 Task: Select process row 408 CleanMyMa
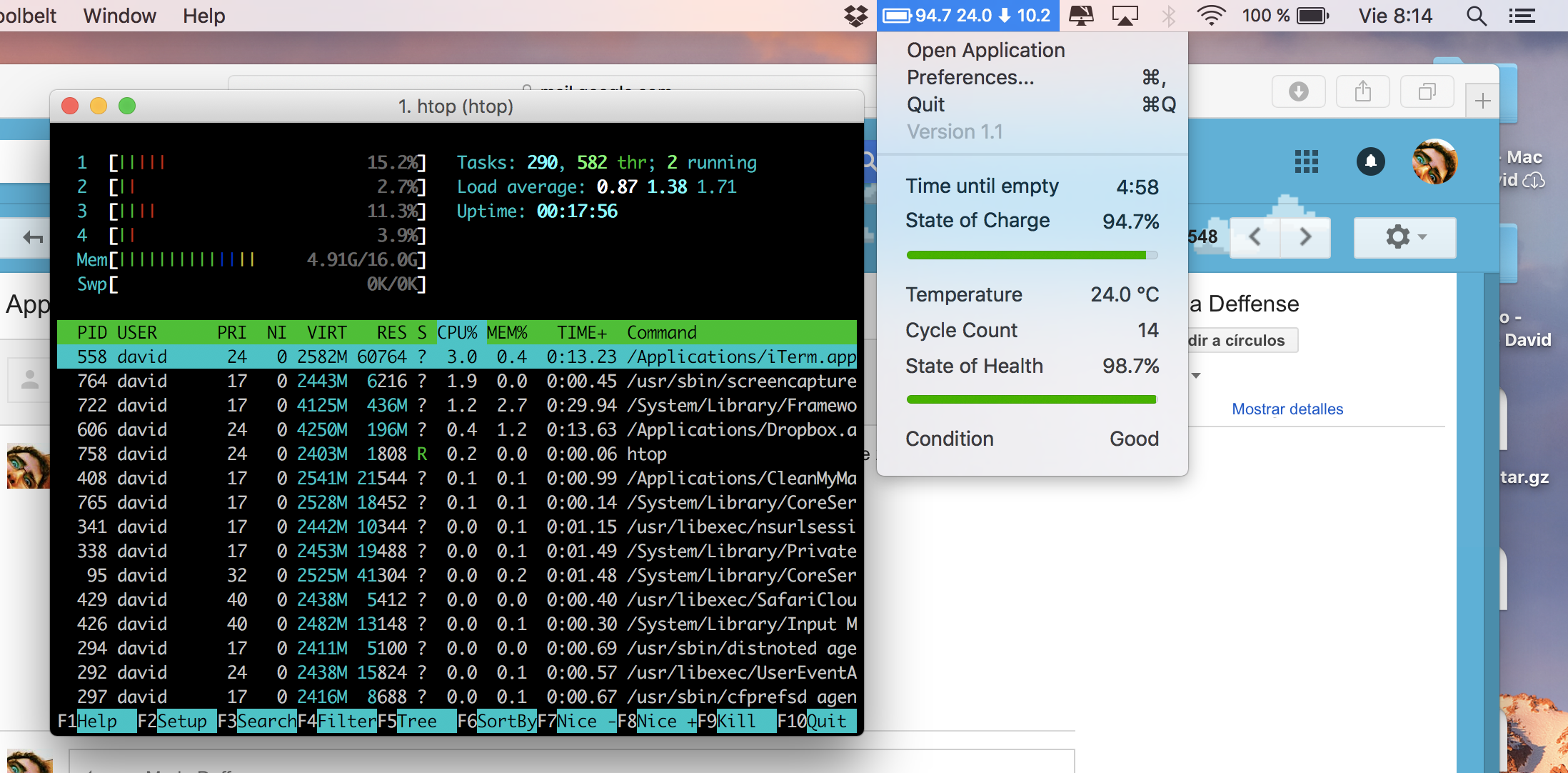[457, 478]
